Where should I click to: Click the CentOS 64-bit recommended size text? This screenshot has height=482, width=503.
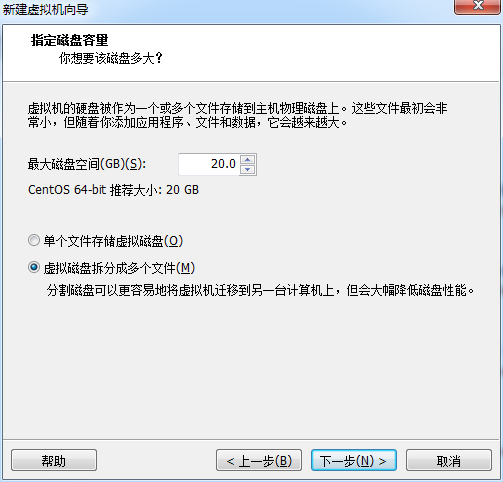click(x=113, y=190)
